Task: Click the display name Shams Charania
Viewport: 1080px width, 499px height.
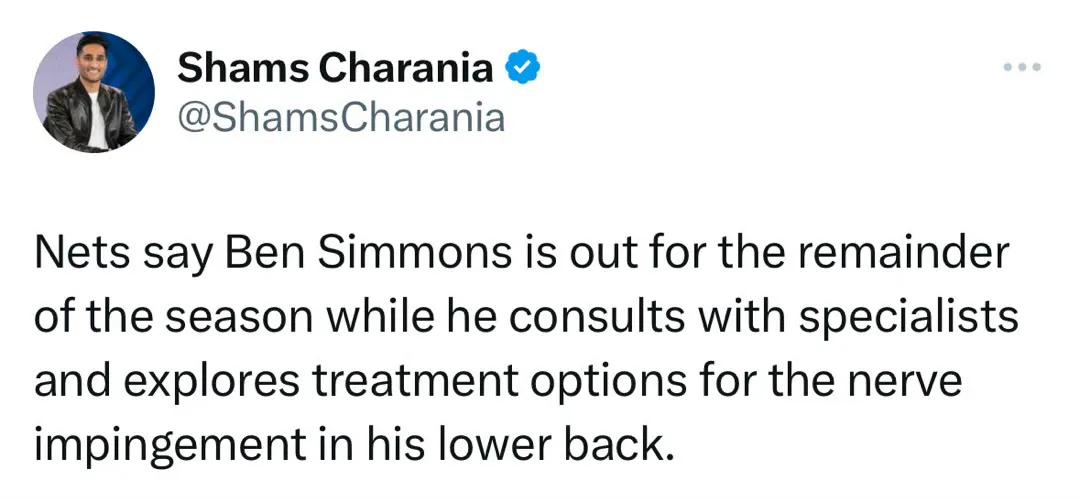Action: point(335,67)
